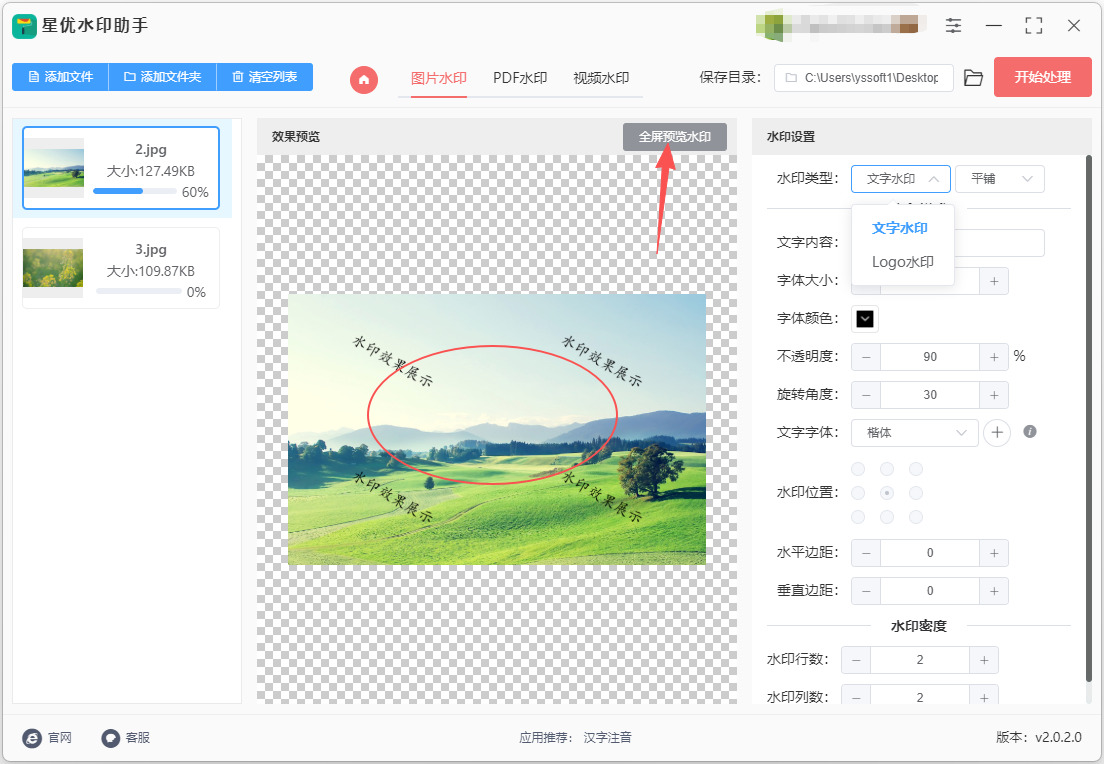
Task: Select the bottom-right watermark position radio
Action: coord(916,518)
